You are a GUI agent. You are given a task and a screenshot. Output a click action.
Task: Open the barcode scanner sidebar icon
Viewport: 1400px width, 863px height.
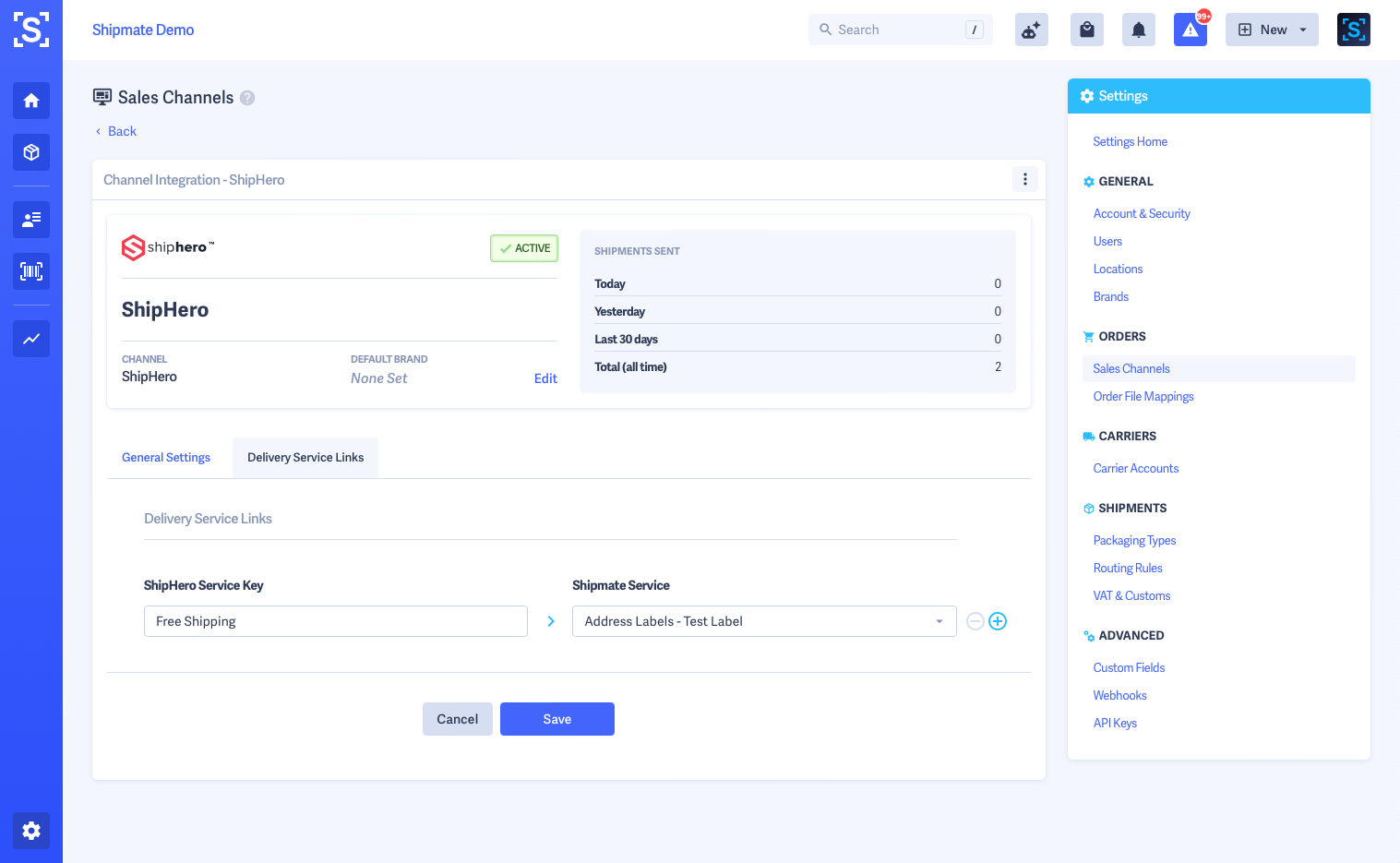(31, 271)
